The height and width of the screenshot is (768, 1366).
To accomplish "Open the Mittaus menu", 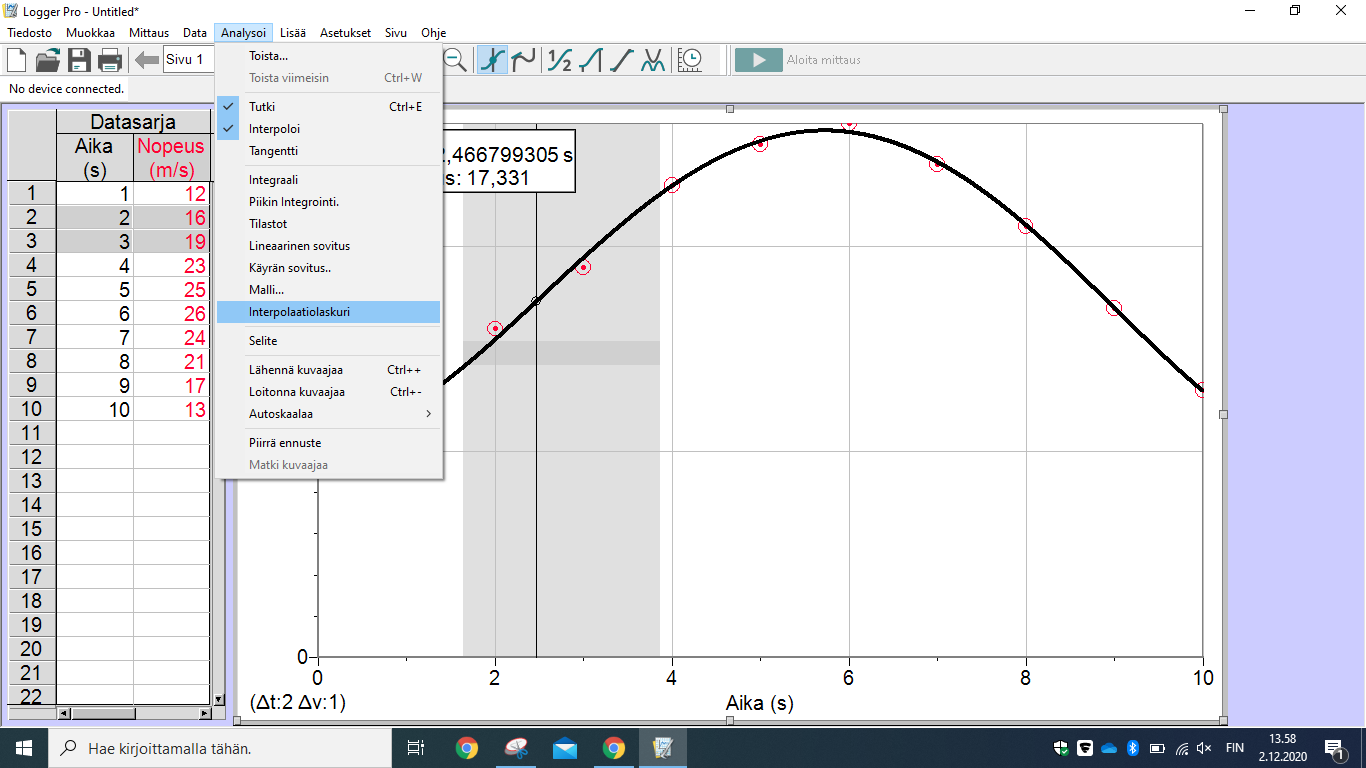I will point(149,33).
